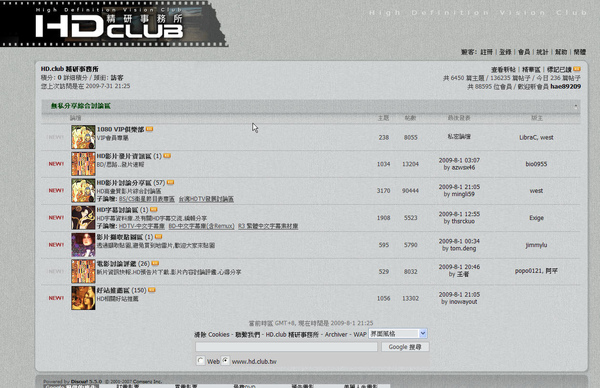600x388 pixels.
Task: Click moderator LibraC
Action: [x=528, y=137]
